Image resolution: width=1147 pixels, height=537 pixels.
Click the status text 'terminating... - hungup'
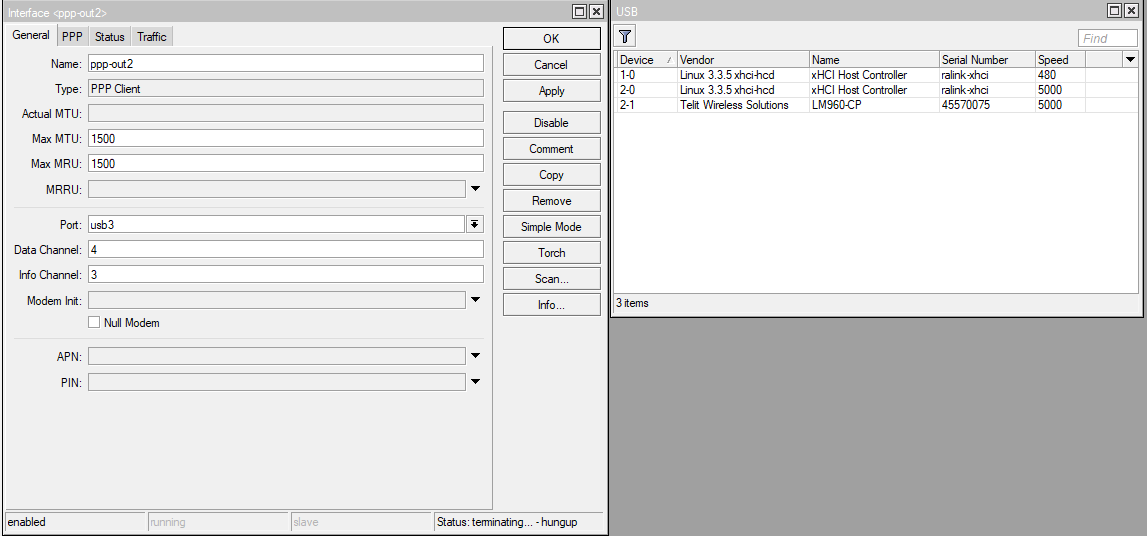(x=524, y=522)
